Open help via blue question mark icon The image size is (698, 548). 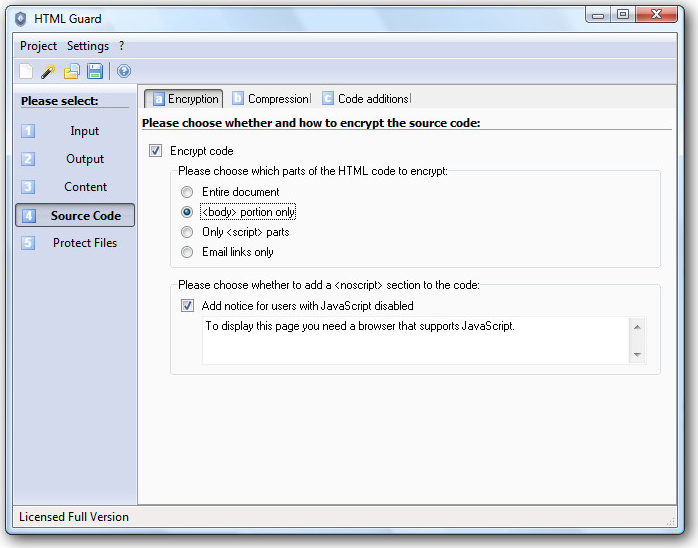point(124,71)
